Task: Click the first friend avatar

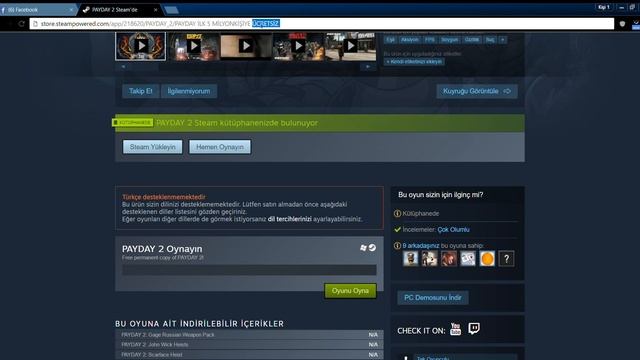Action: [411, 258]
